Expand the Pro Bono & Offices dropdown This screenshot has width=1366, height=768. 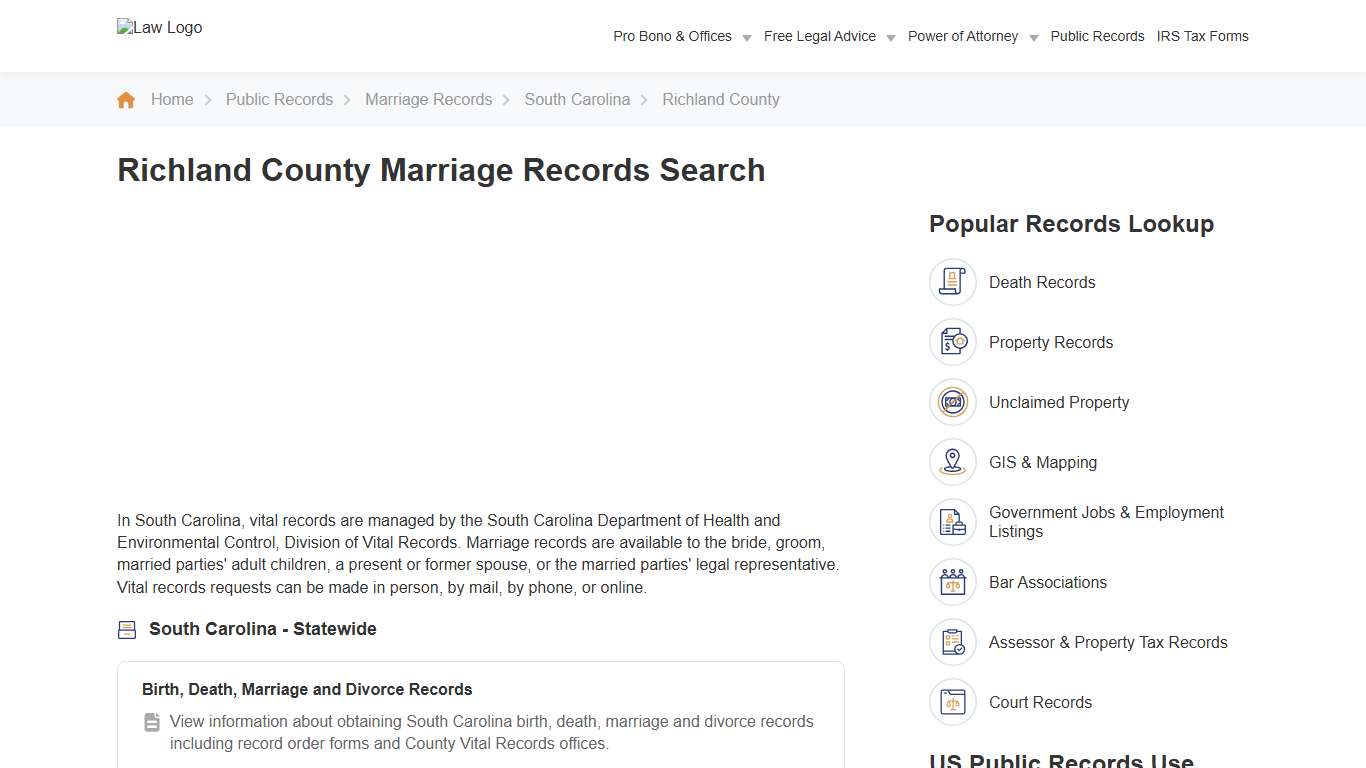pyautogui.click(x=672, y=36)
